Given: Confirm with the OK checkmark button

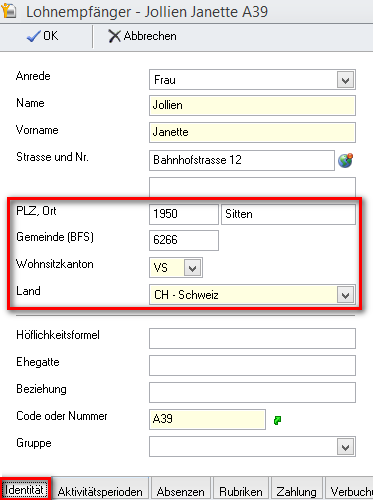Looking at the screenshot, I should tap(43, 36).
